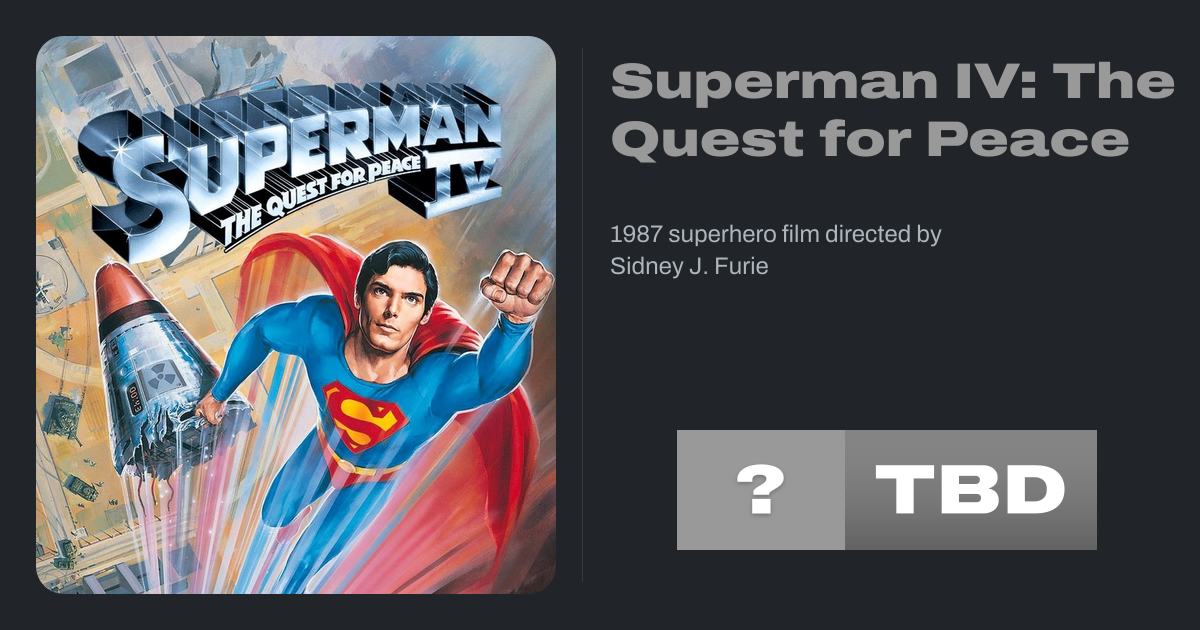
Task: Click the chrome SUPERMAN logo on the poster
Action: point(300,150)
